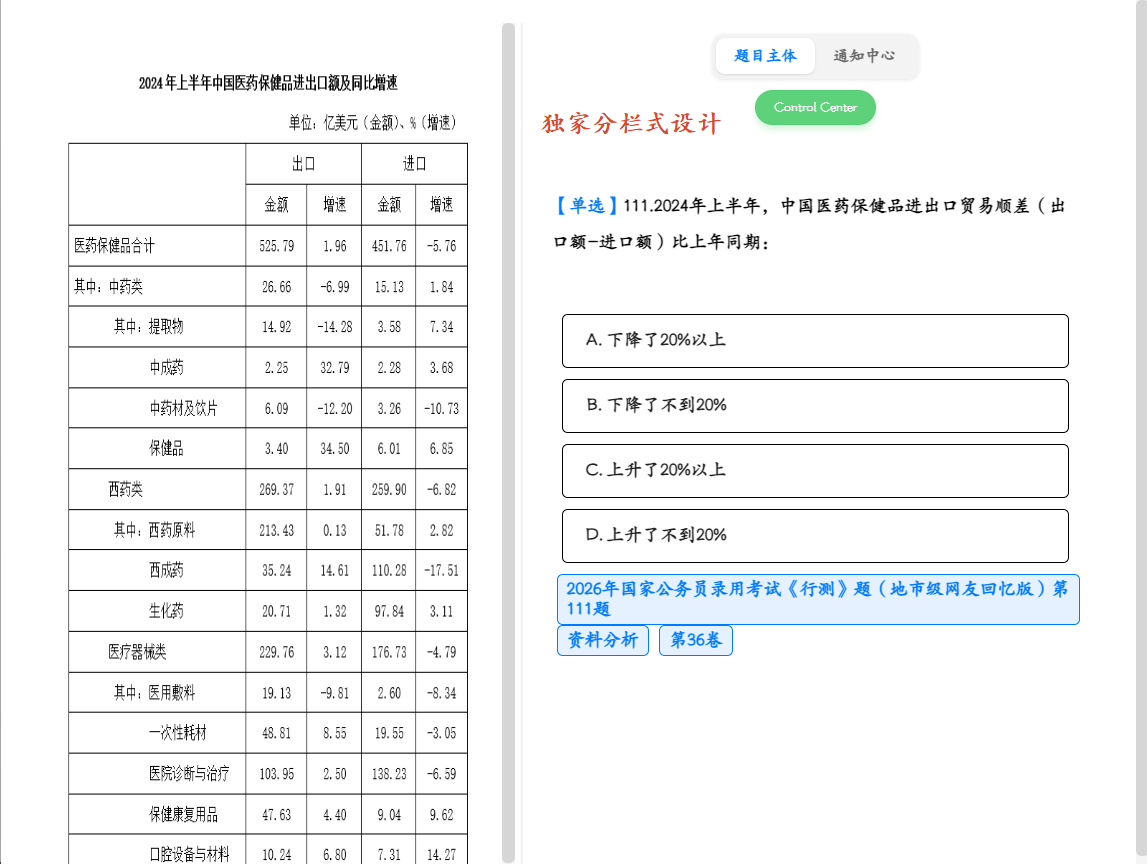Image resolution: width=1147 pixels, height=864 pixels.
Task: Click the 进口 column header
Action: click(415, 164)
